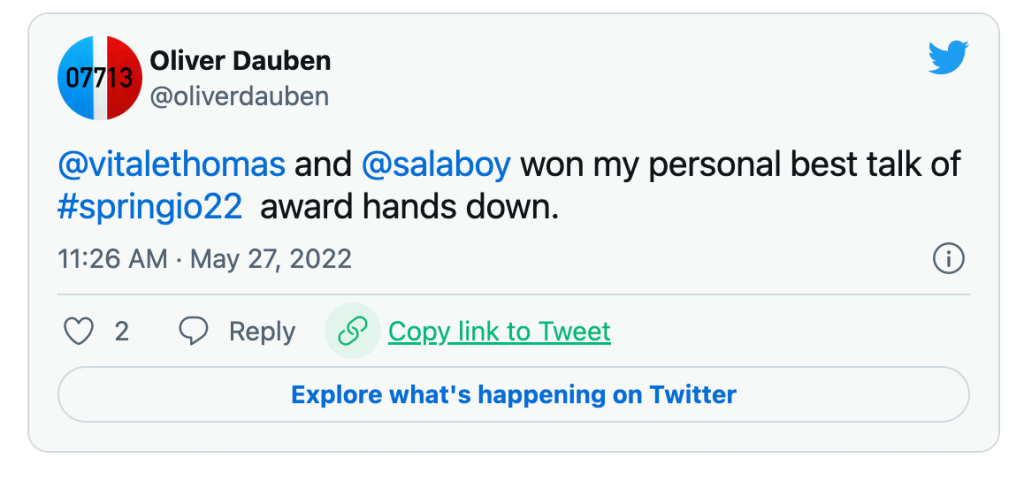Click the 11:26 AM tweet time
This screenshot has width=1024, height=481.
tap(113, 259)
